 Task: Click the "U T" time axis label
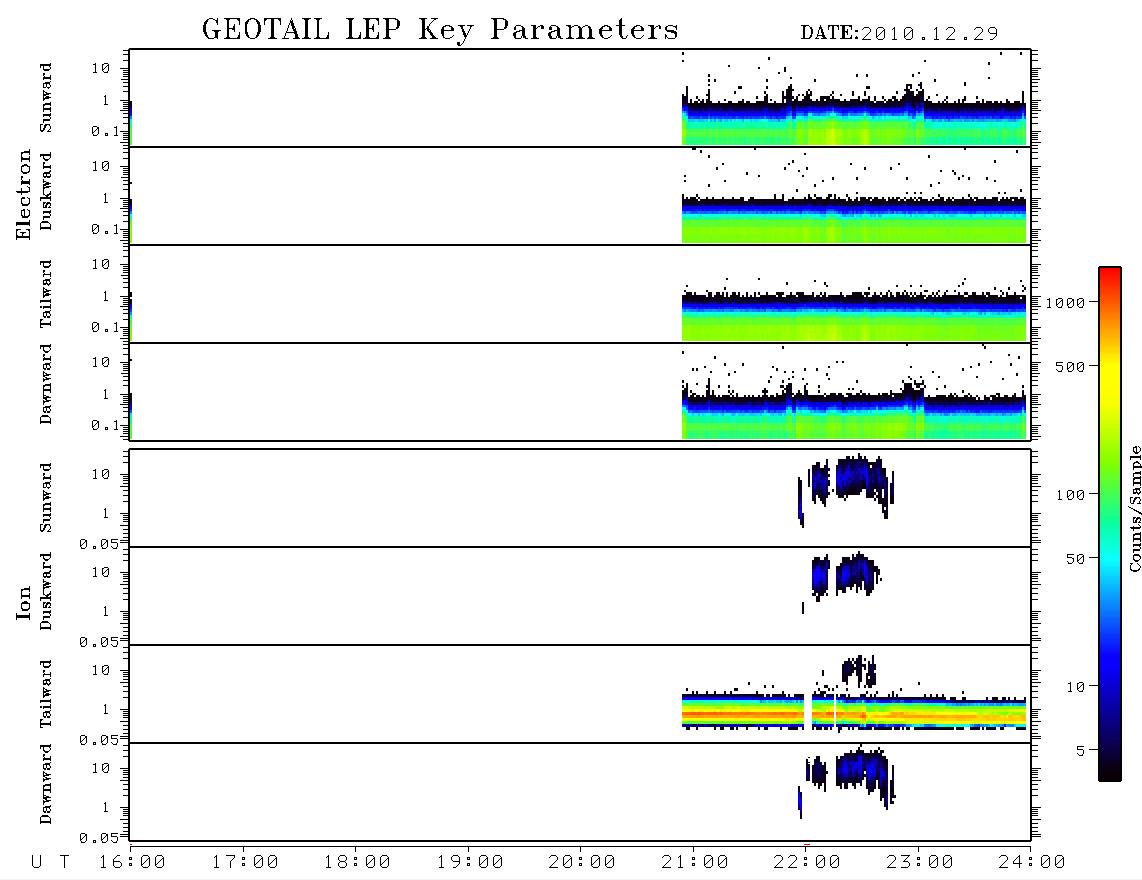50,862
